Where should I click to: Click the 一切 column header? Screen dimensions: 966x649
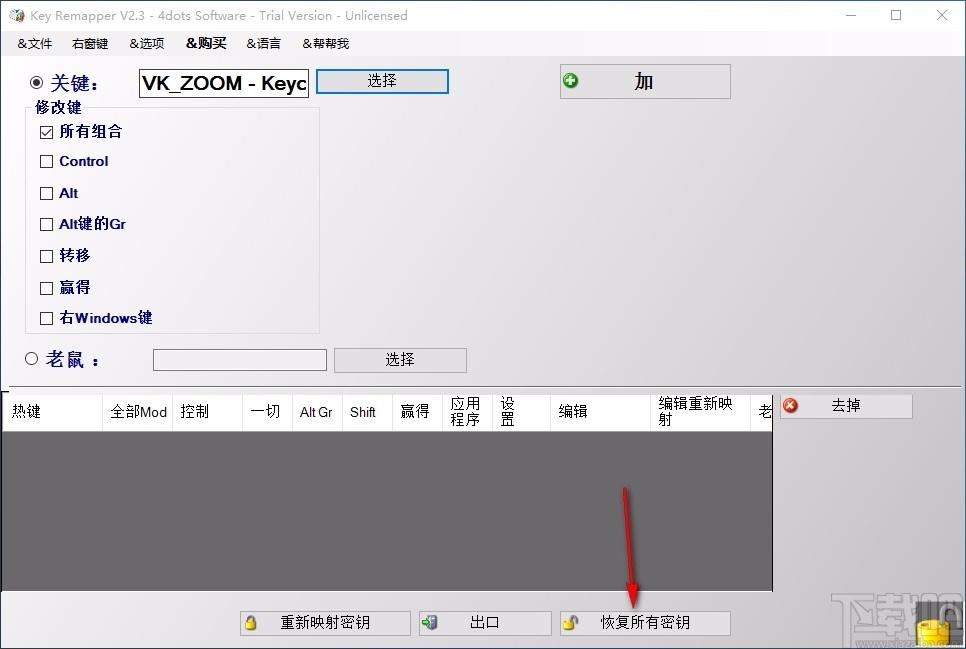pos(267,412)
